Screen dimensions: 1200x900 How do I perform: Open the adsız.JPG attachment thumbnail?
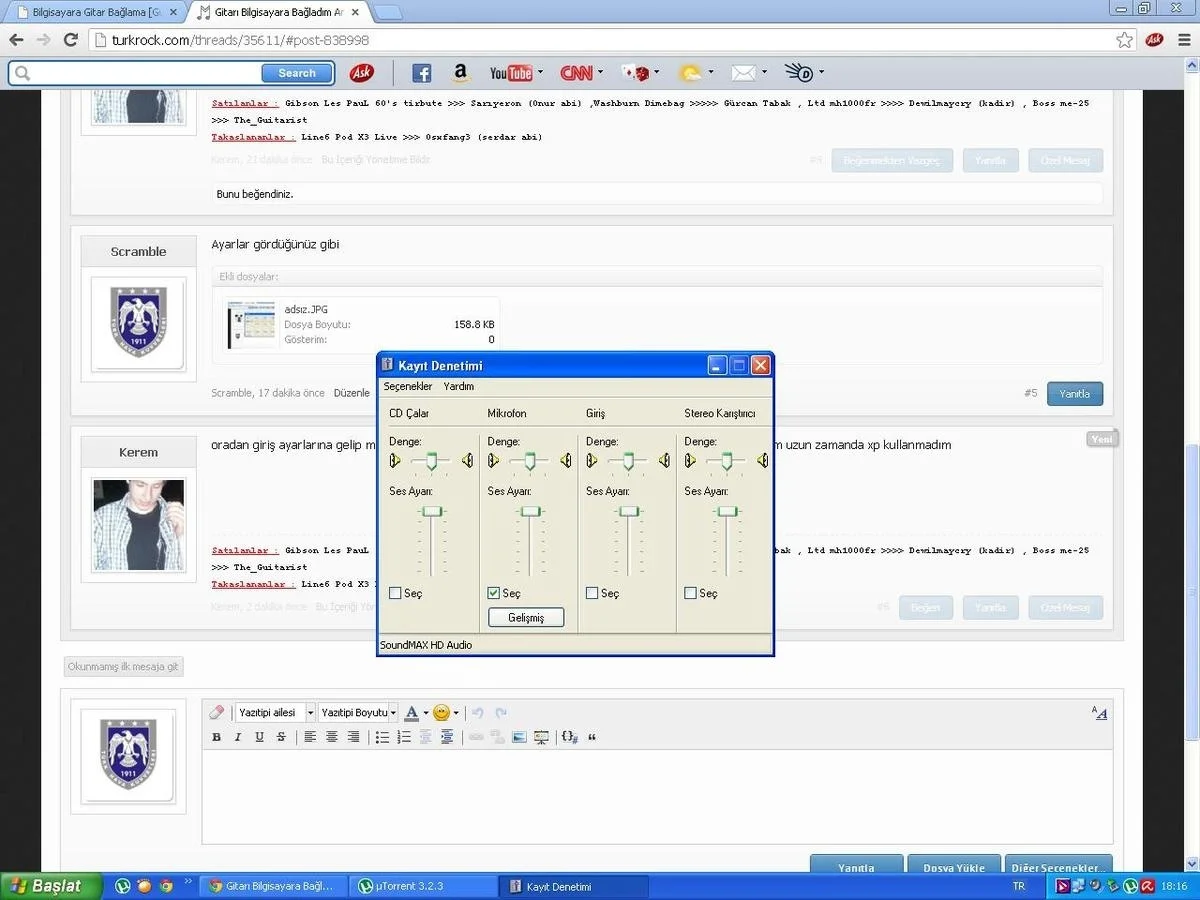(251, 325)
